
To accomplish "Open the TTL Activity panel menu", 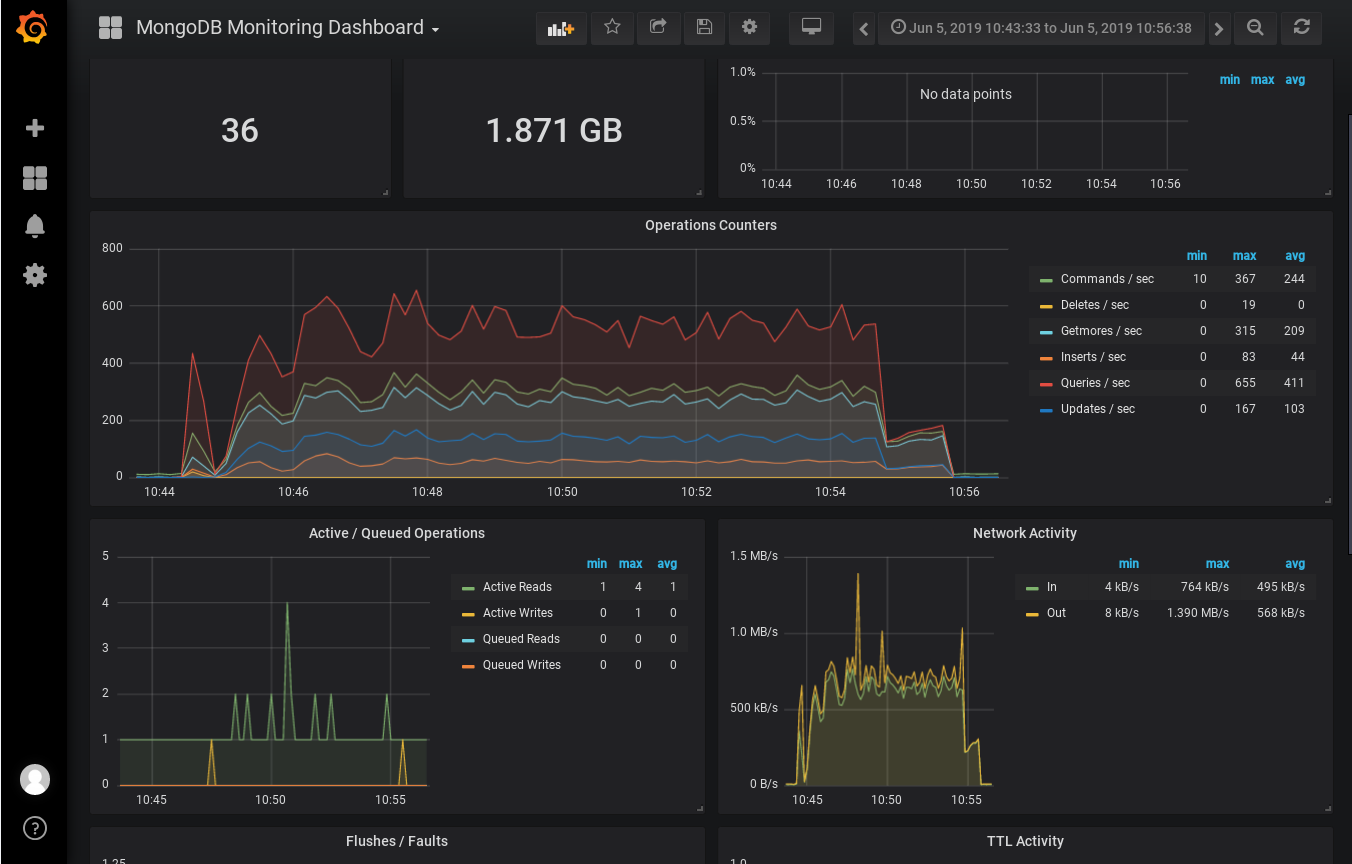I will click(x=1025, y=841).
